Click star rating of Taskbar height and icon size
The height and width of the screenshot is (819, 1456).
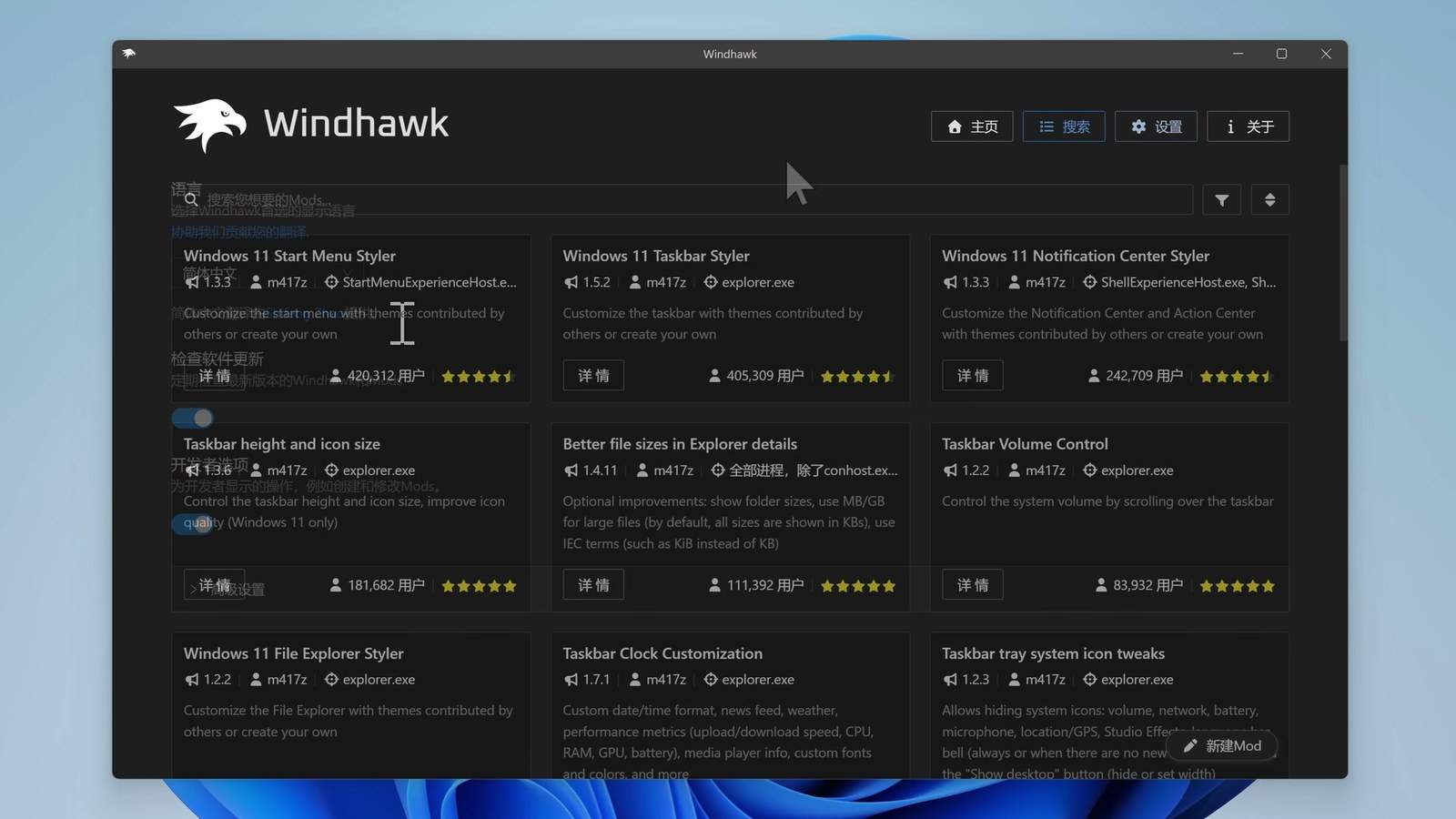click(x=479, y=586)
